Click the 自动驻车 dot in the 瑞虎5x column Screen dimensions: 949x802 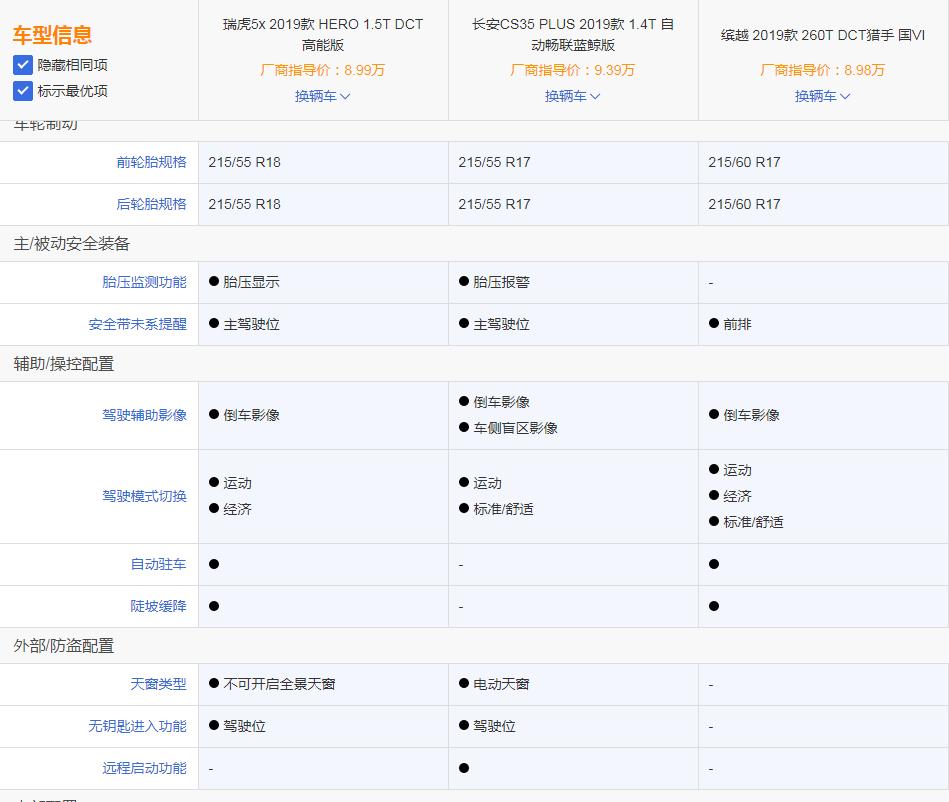coord(214,564)
